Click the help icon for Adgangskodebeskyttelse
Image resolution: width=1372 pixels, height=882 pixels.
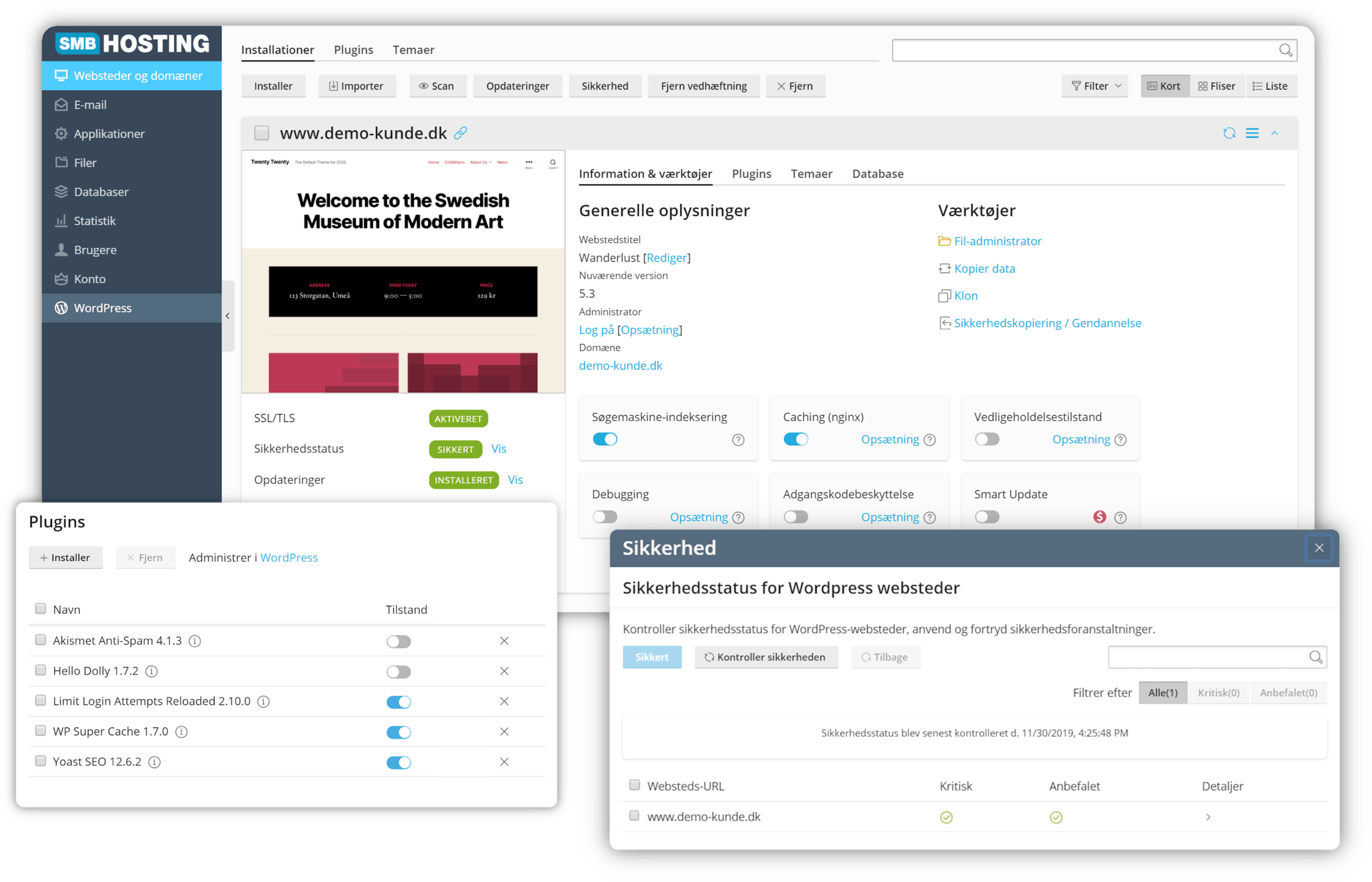pos(929,518)
